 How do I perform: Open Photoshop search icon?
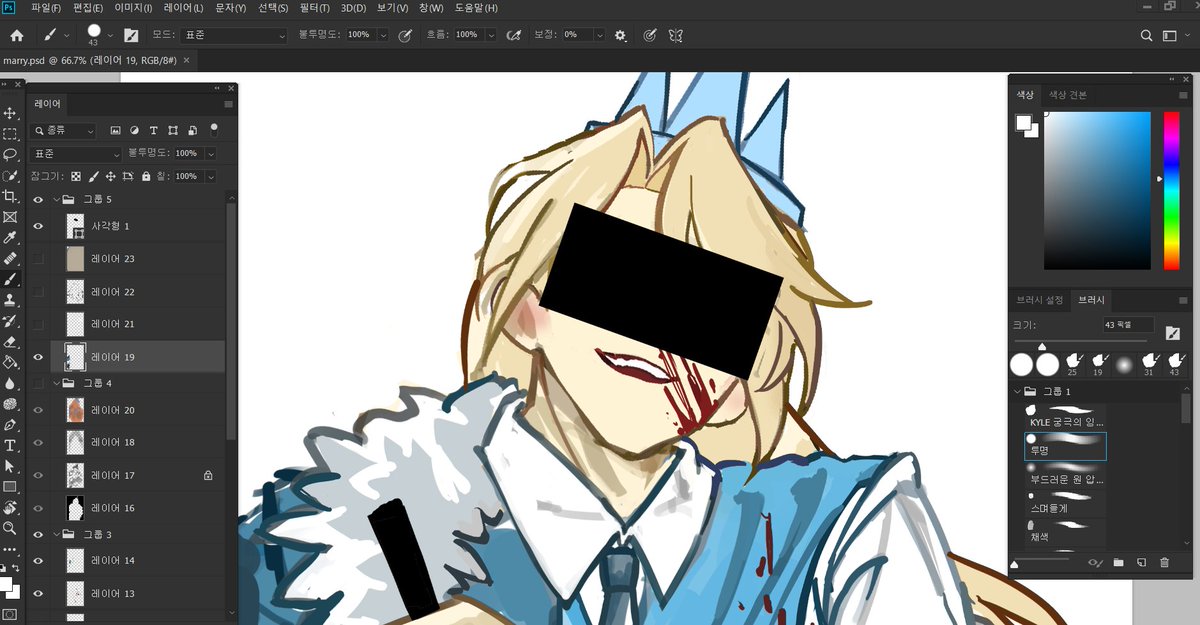(x=1147, y=35)
